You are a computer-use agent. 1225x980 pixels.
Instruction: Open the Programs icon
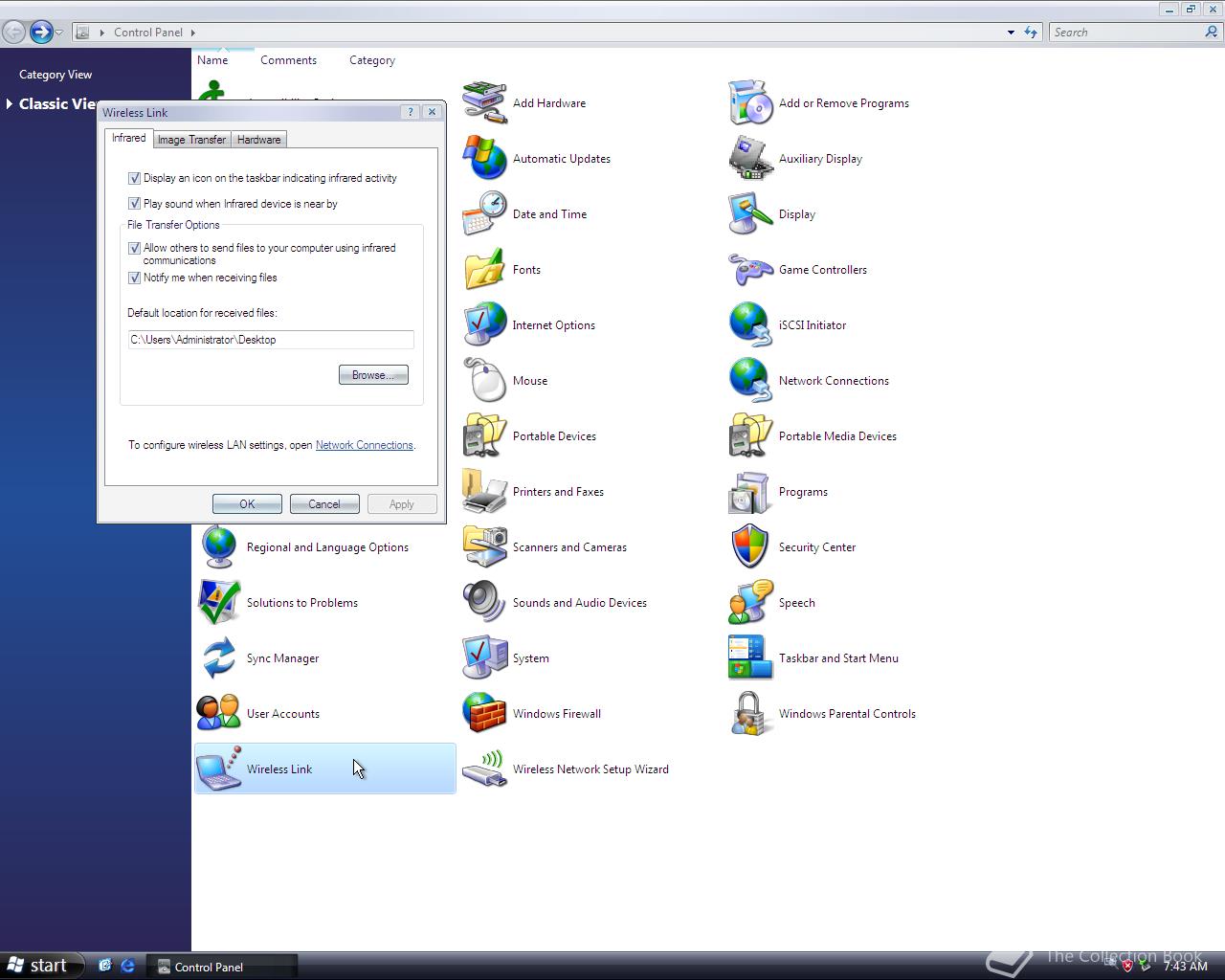(750, 492)
